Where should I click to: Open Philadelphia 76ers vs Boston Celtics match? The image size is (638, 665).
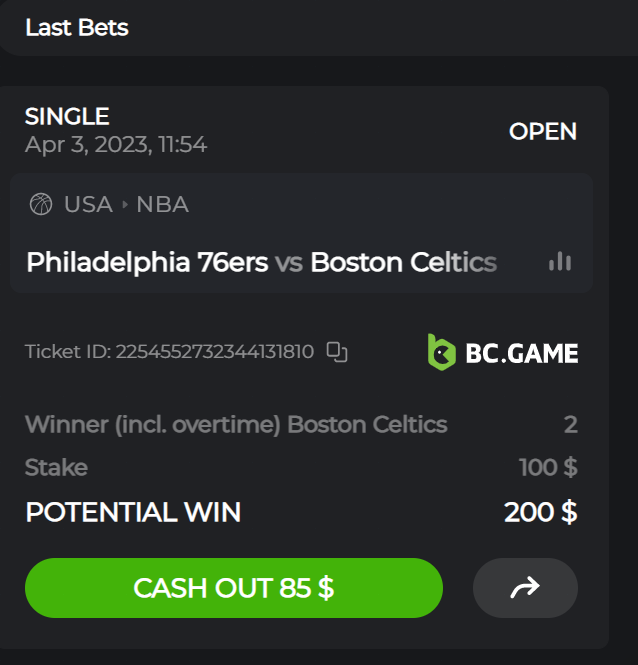[x=261, y=263]
